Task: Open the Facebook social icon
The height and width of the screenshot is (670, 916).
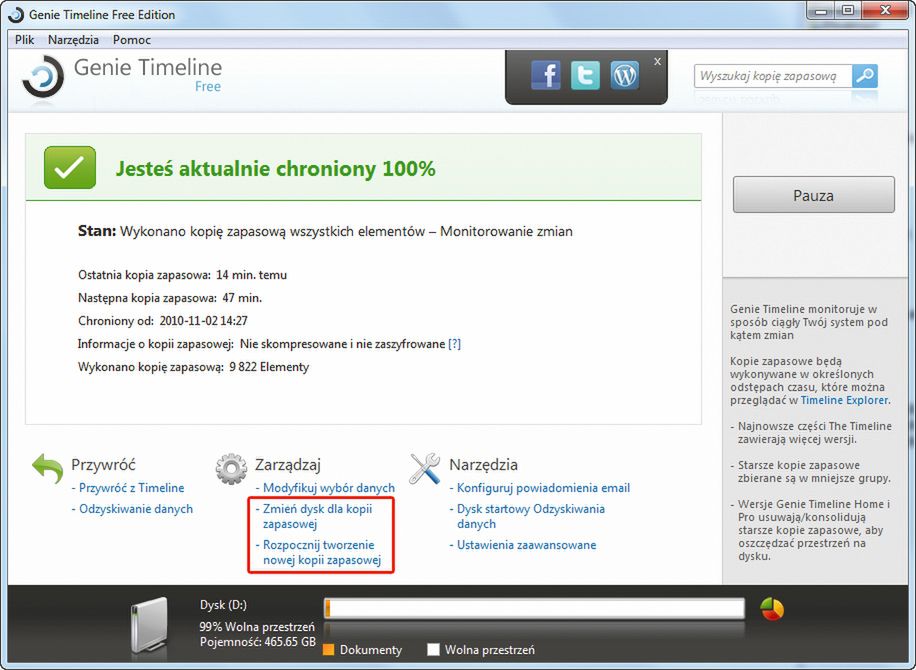Action: point(546,75)
